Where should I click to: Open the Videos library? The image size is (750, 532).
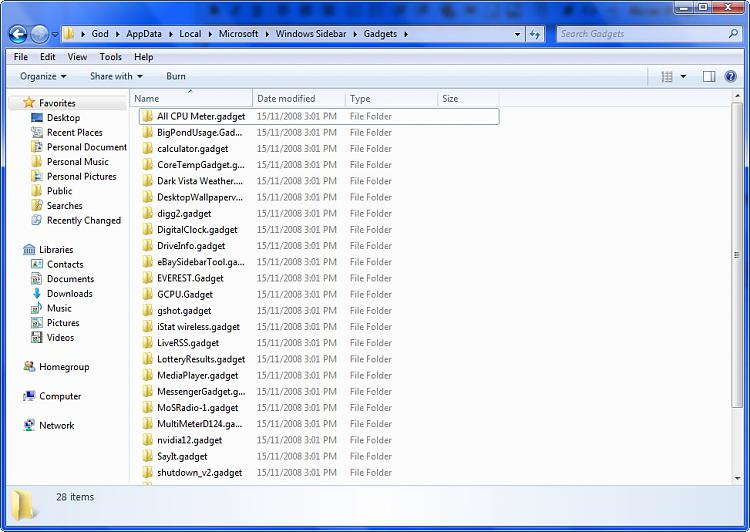[x=60, y=337]
